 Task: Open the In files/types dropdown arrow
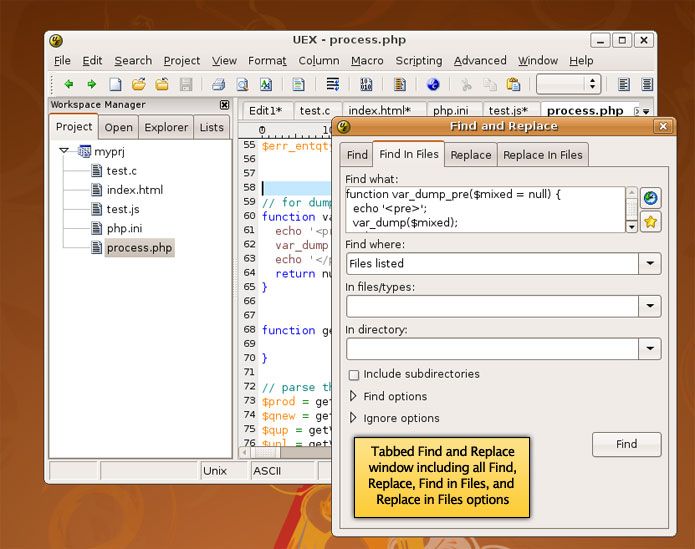coord(650,306)
